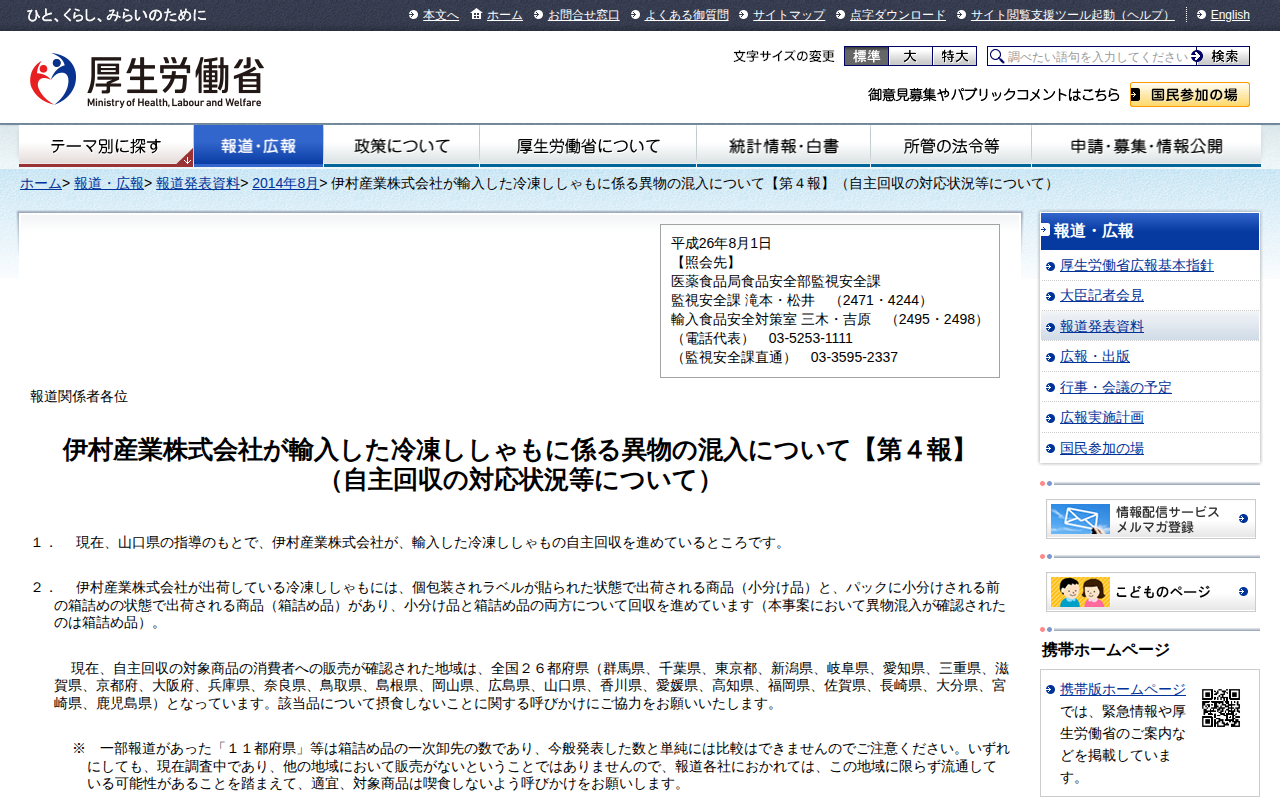1280x800 pixels.
Task: Focus the site search input field
Action: (x=1090, y=56)
